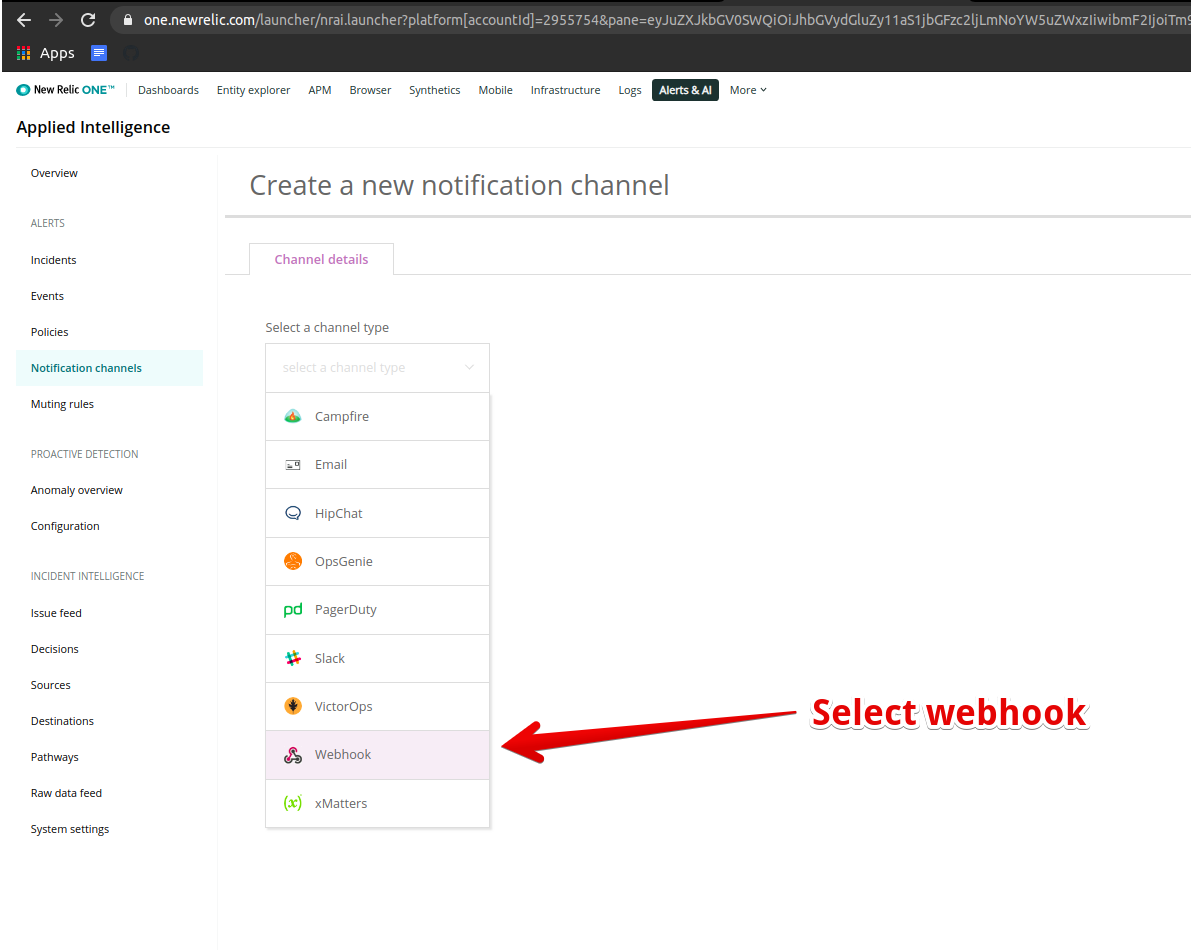This screenshot has height=950, width=1191.
Task: Pick the Slack logo icon
Action: point(292,658)
